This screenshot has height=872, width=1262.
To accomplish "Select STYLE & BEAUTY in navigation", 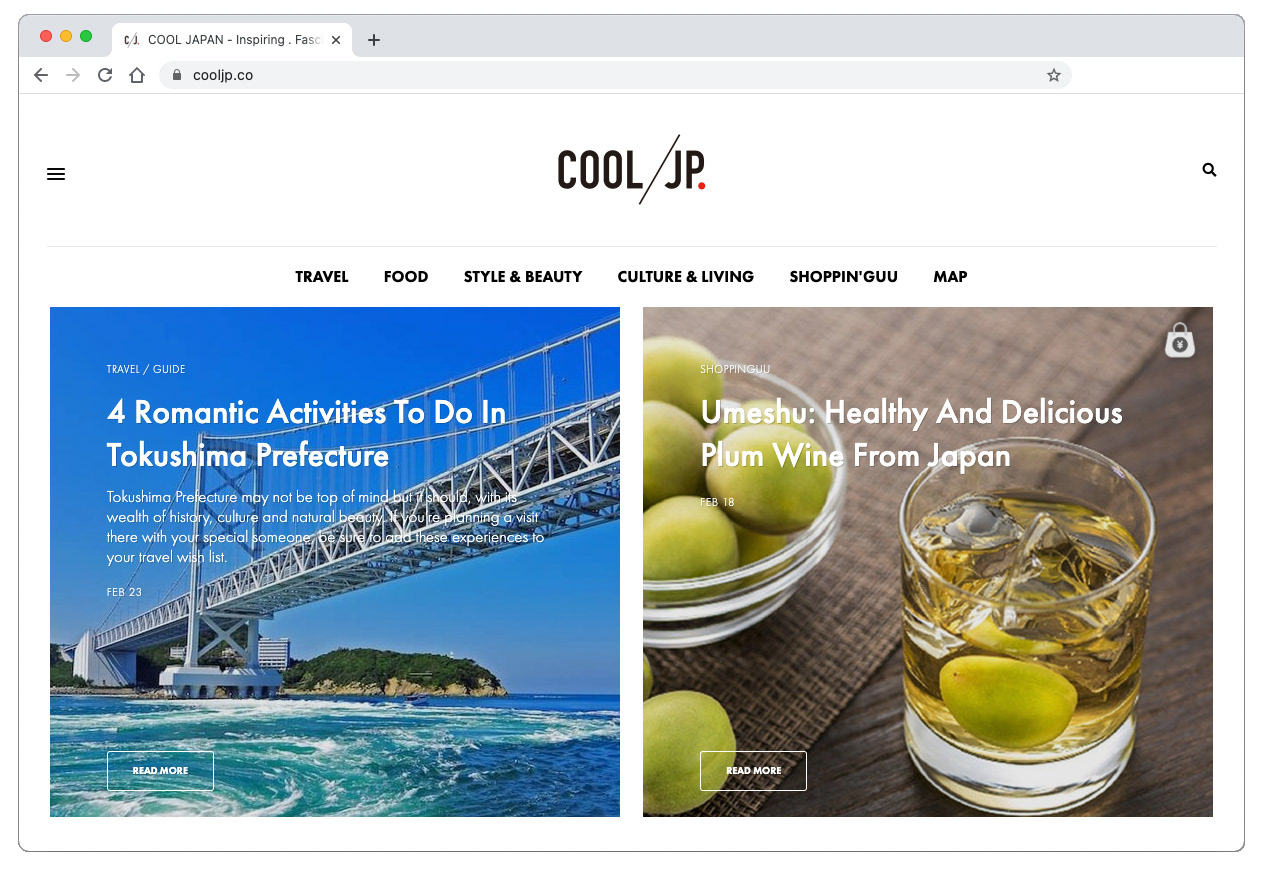I will [523, 277].
